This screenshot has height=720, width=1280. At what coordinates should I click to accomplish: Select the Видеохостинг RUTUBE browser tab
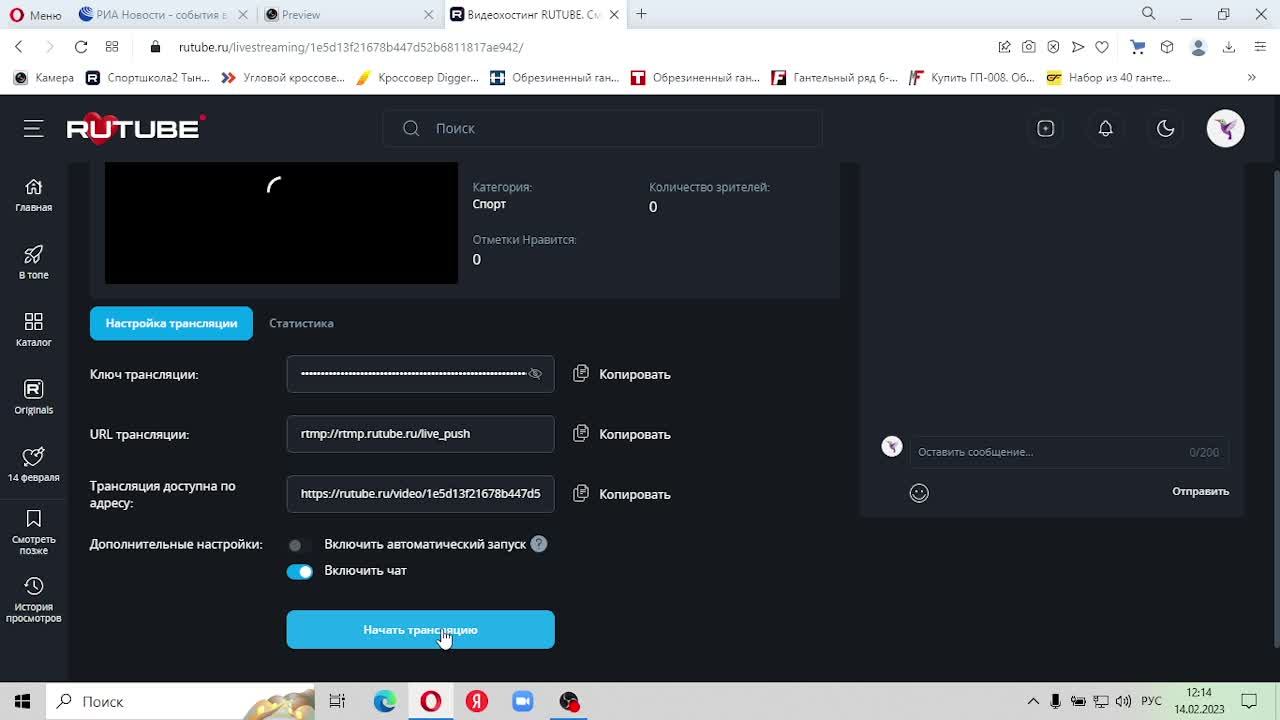535,14
